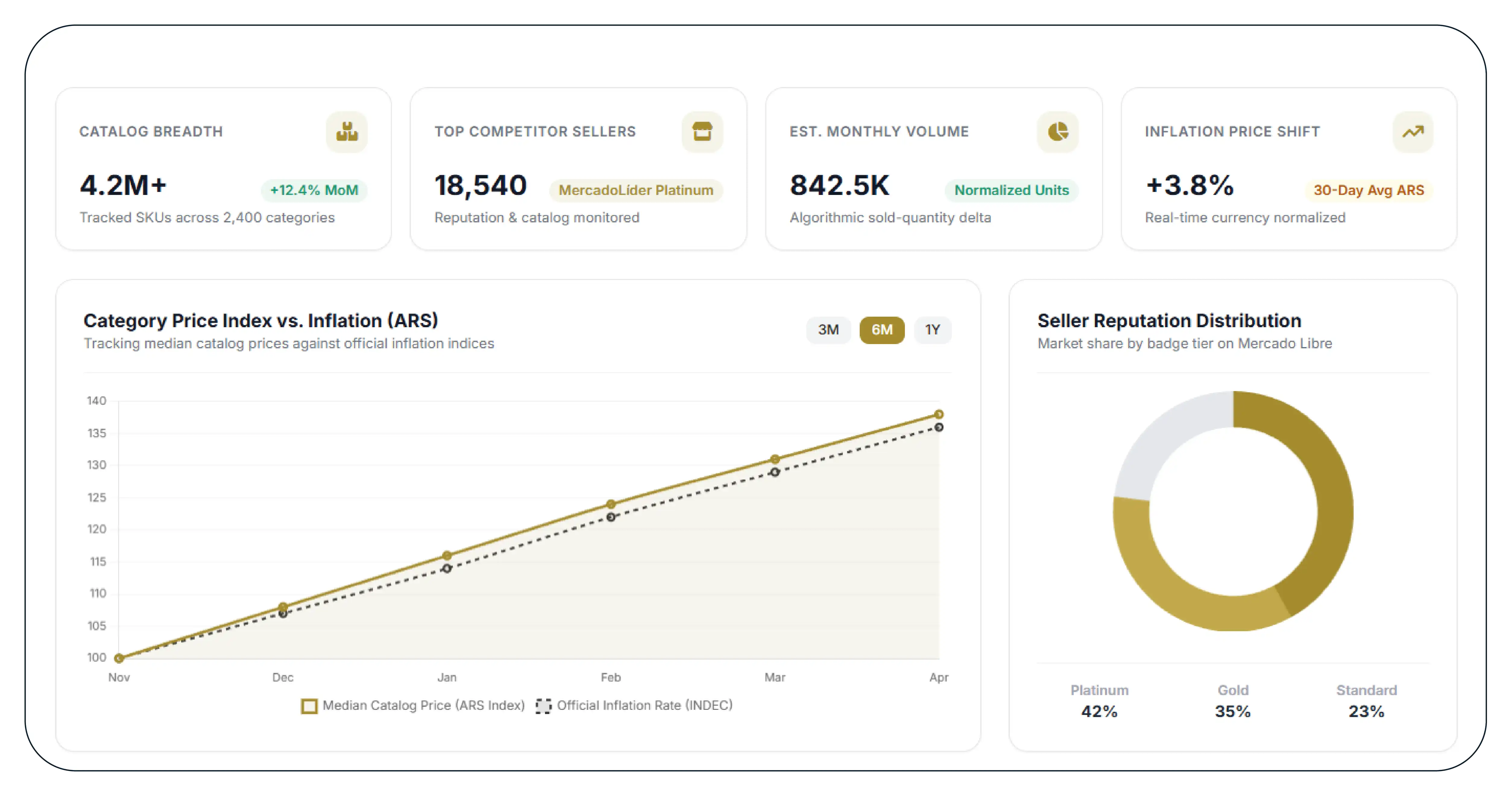Click the Inflation Price Shift trend icon
This screenshot has height=796, width=1512.
tap(1413, 132)
